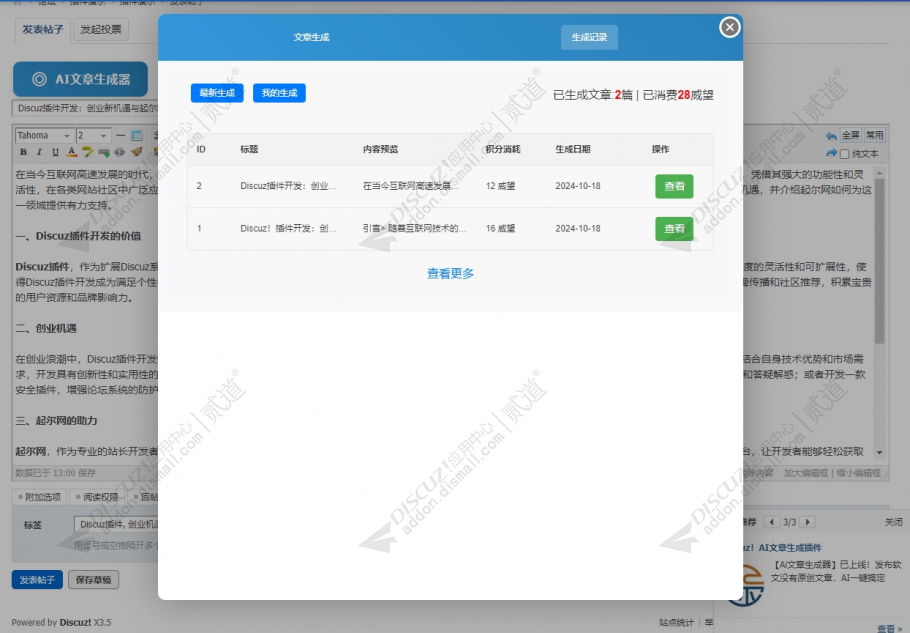
Task: Click the 生成日期 column header
Action: point(573,149)
